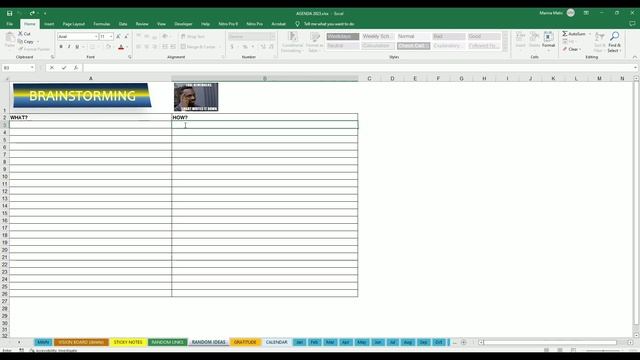Click the Delete cells icon
The image size is (640, 360).
[x=534, y=37]
